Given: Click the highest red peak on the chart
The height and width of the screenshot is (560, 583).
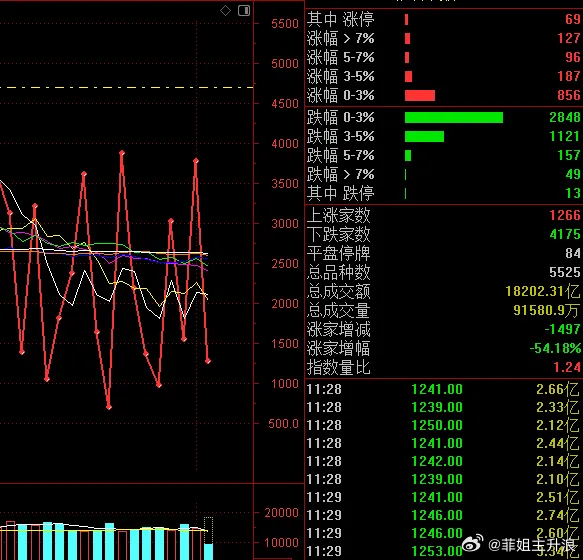Looking at the screenshot, I should click(122, 152).
